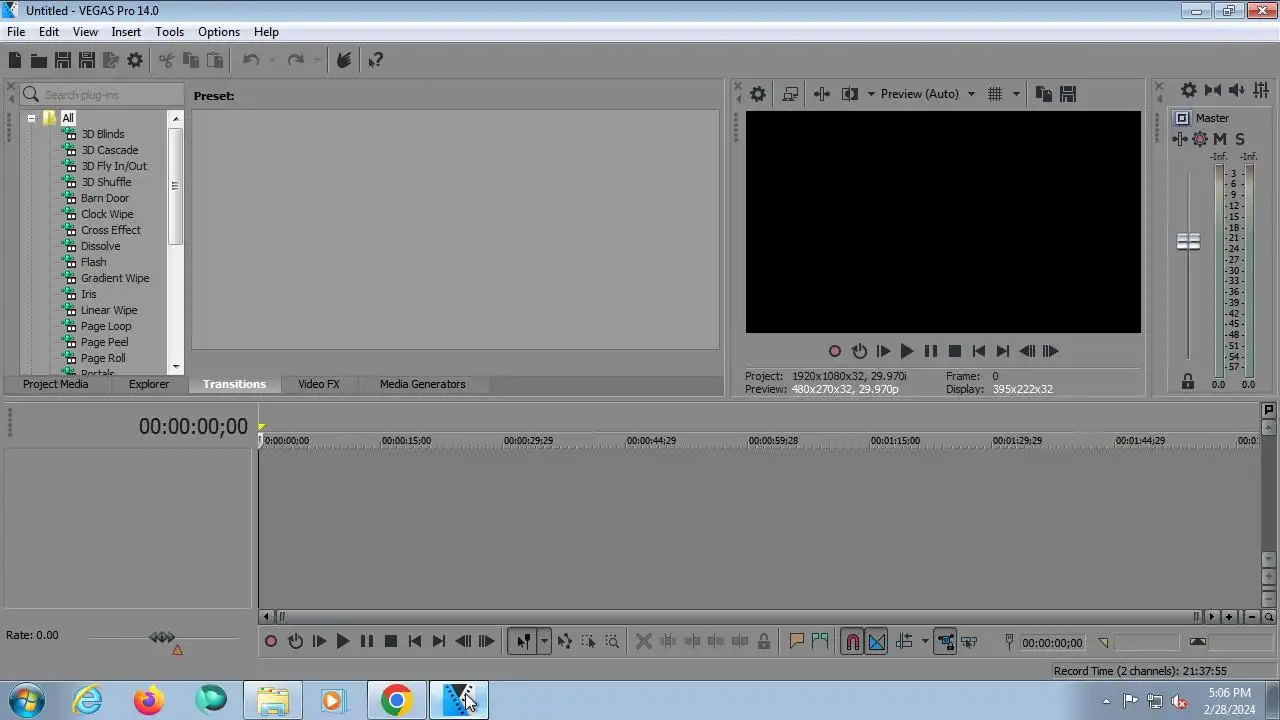Screen dimensions: 1280x720
Task: Play timeline from transport bar
Action: pyautogui.click(x=343, y=642)
